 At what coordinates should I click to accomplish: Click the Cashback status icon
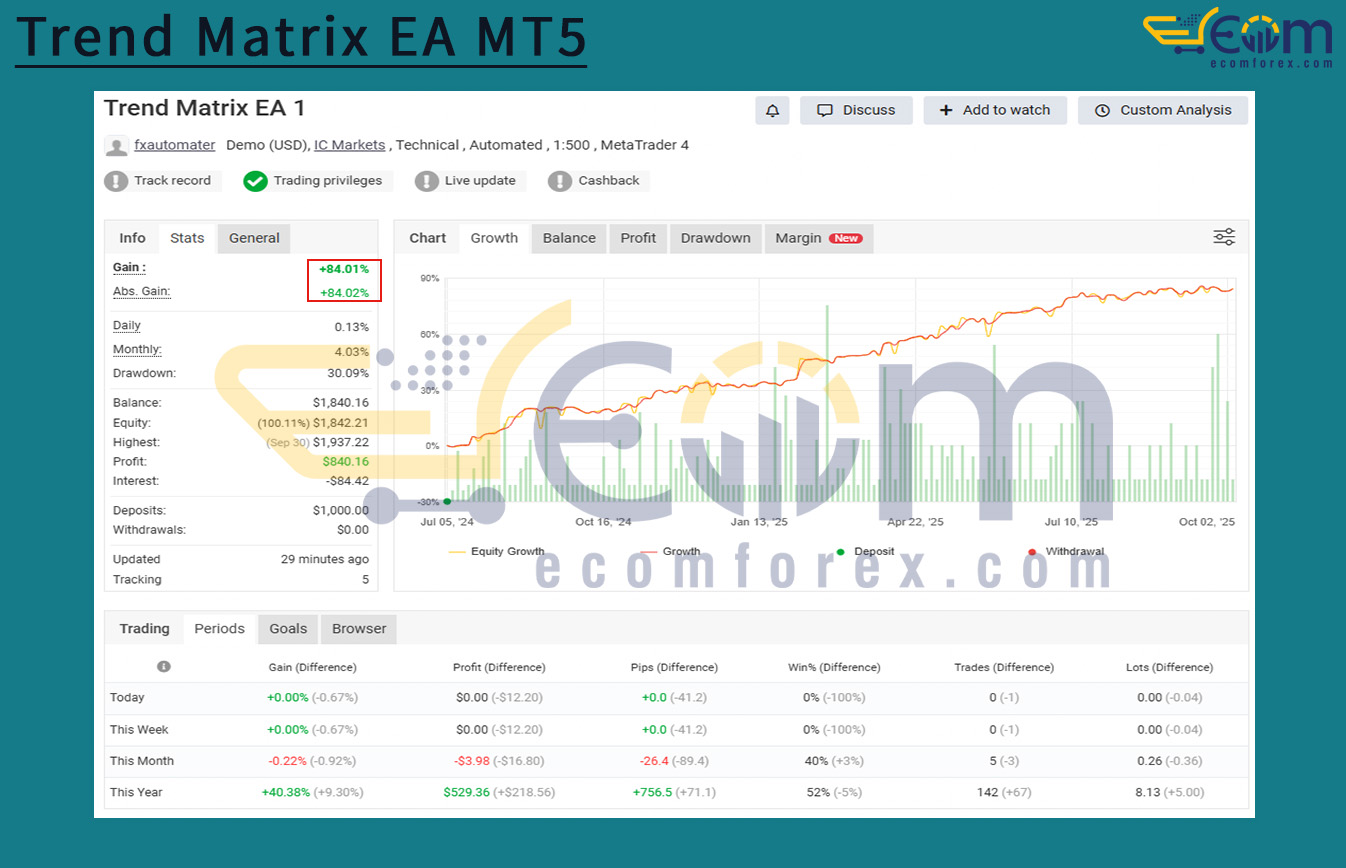[x=560, y=181]
